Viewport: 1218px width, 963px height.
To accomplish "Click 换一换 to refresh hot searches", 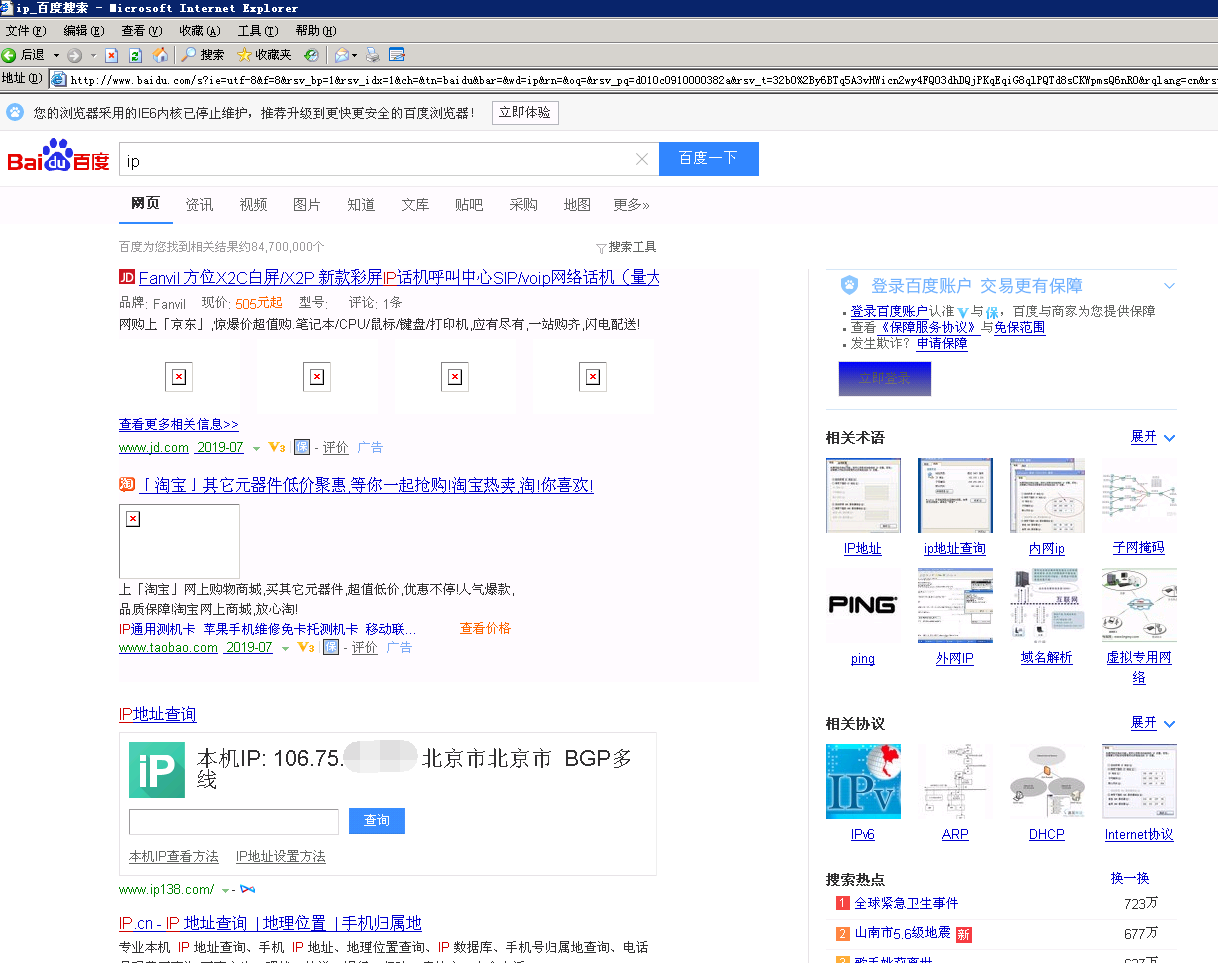I will (x=1130, y=878).
